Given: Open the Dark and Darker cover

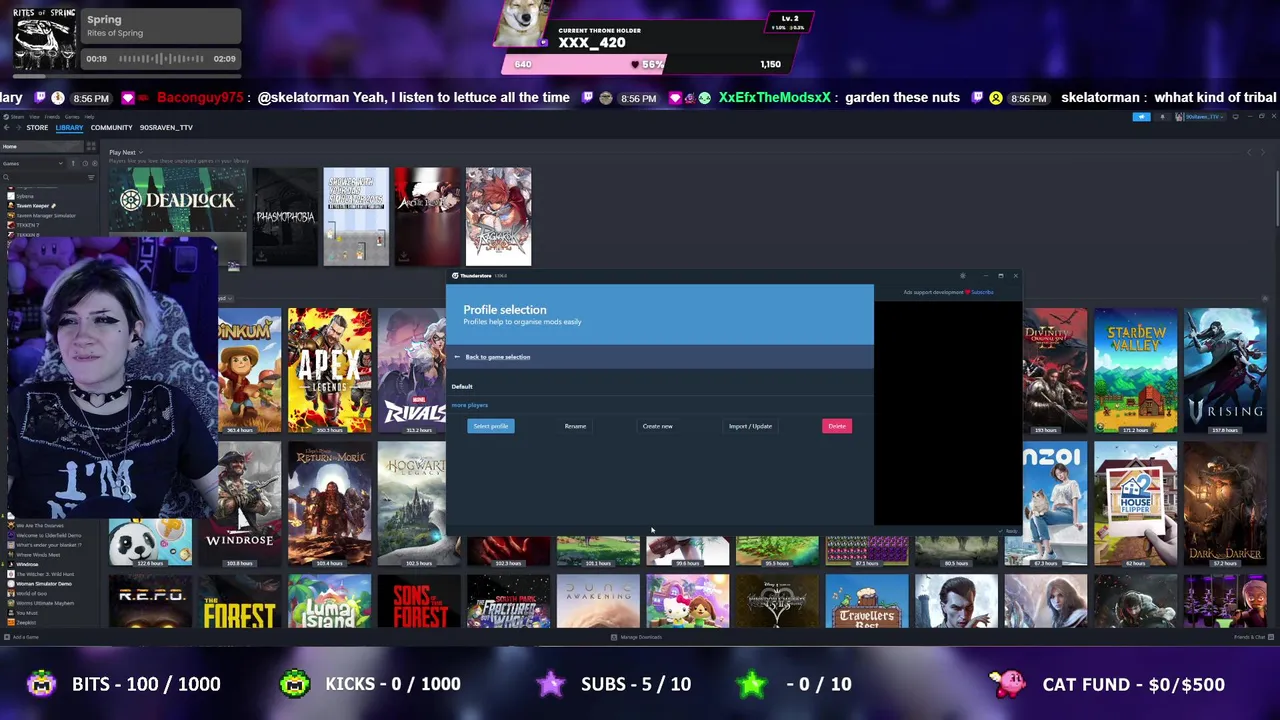Looking at the screenshot, I should point(1225,503).
